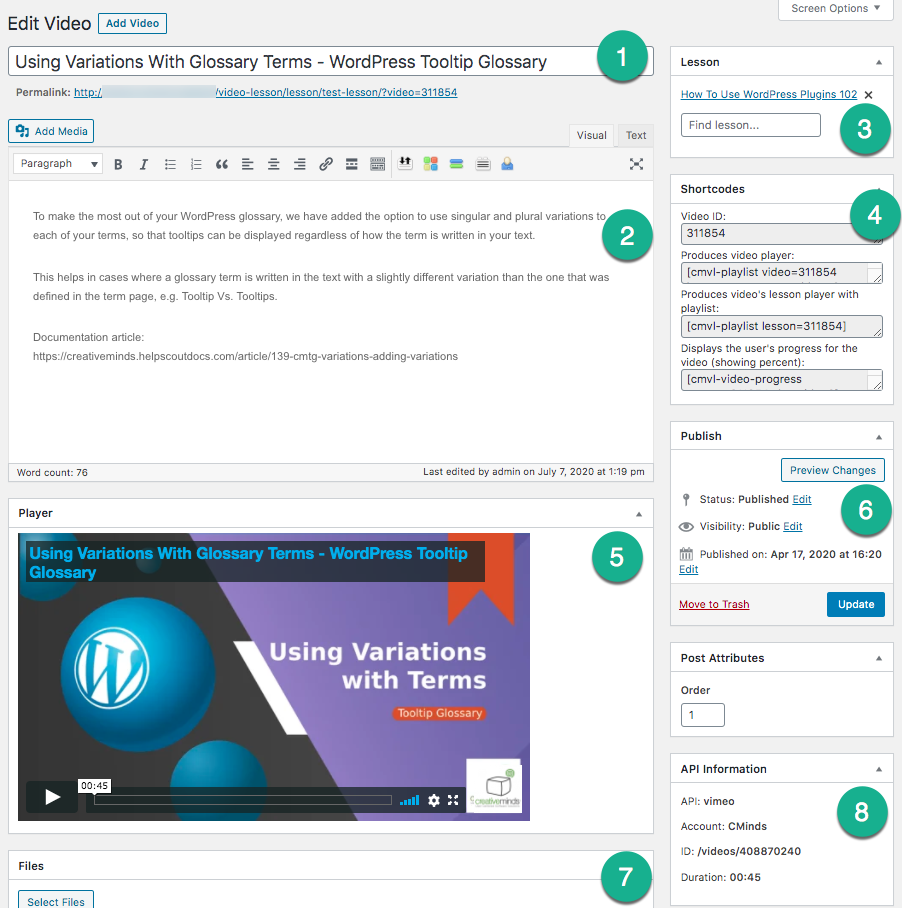The height and width of the screenshot is (908, 902).
Task: Click Preview Changes button
Action: pyautogui.click(x=833, y=470)
